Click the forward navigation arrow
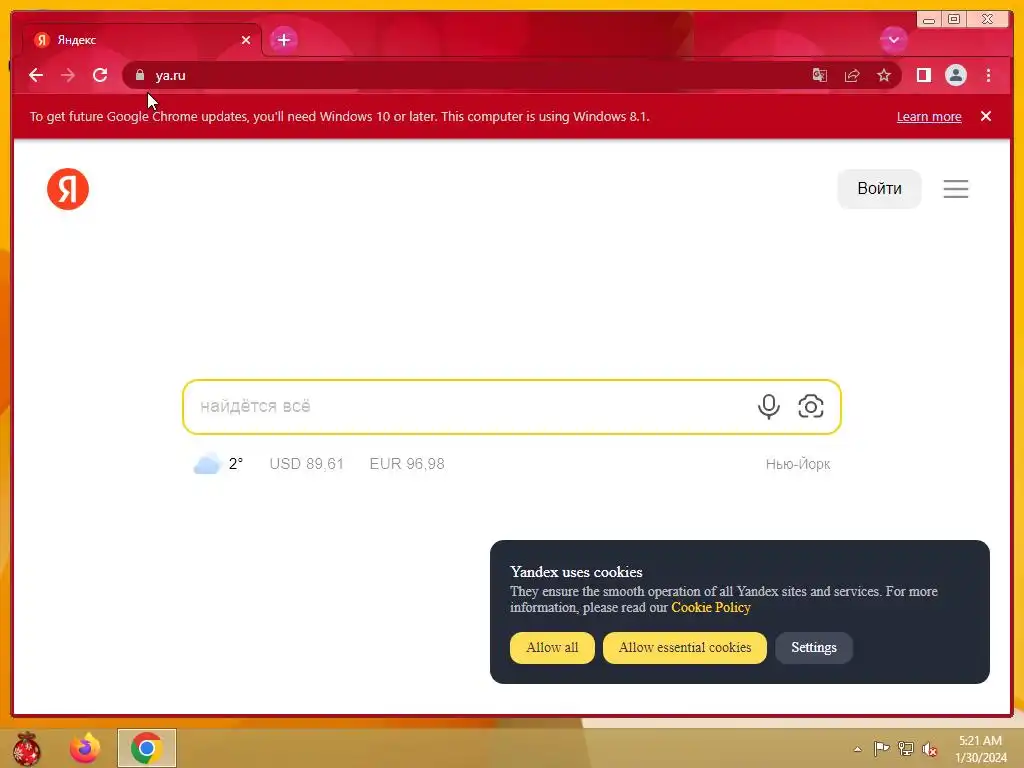Viewport: 1024px width, 768px height. click(x=68, y=75)
